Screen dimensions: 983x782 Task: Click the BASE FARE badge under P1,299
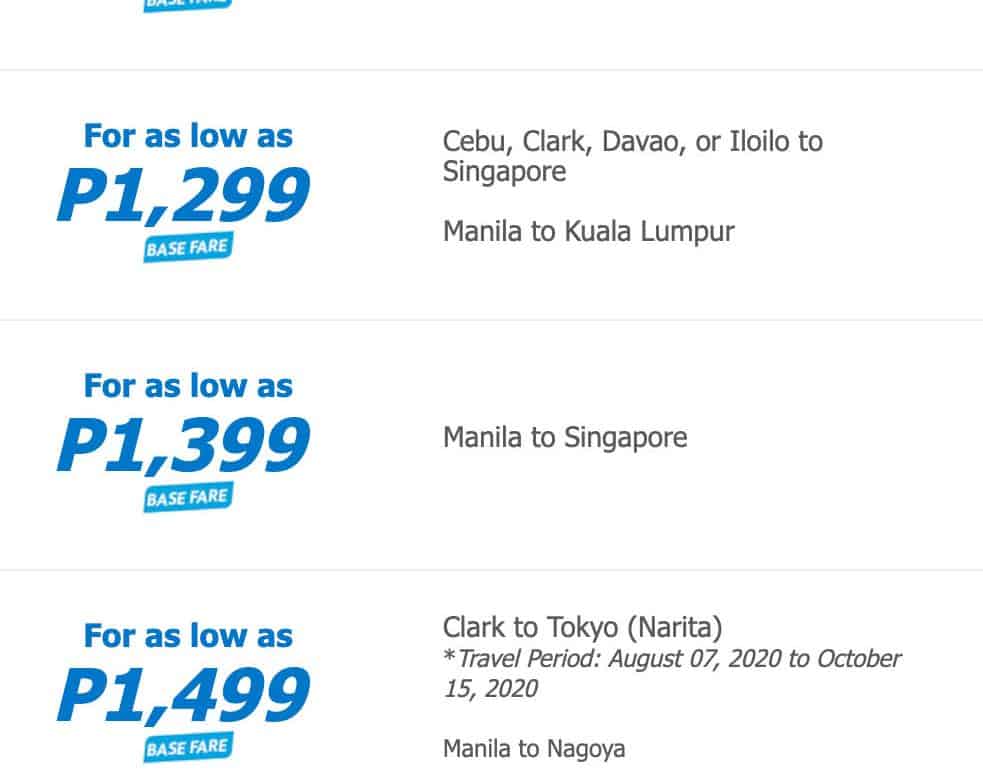187,247
